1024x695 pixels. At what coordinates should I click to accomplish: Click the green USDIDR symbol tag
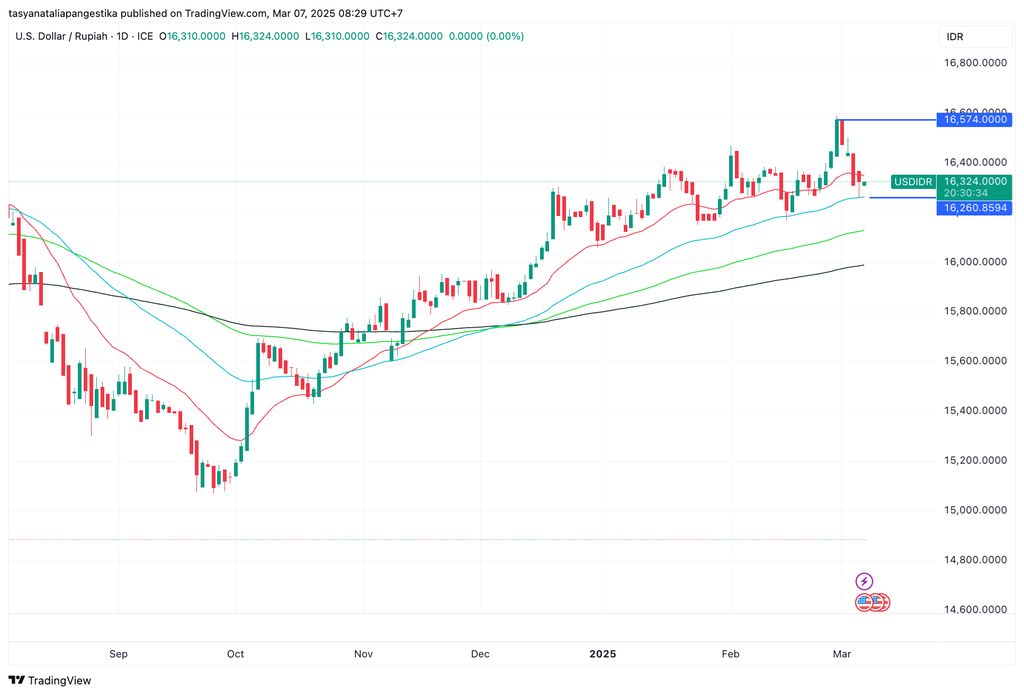pyautogui.click(x=913, y=182)
